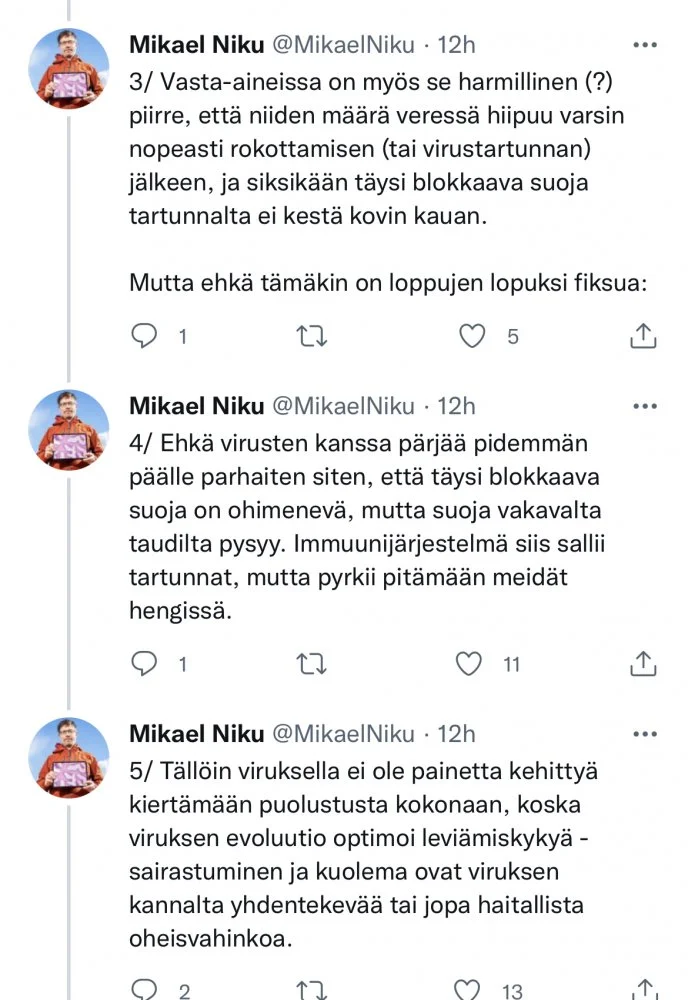The image size is (688, 1000).
Task: Click Mikael Niku's avatar on tweet 4/
Action: 68,430
